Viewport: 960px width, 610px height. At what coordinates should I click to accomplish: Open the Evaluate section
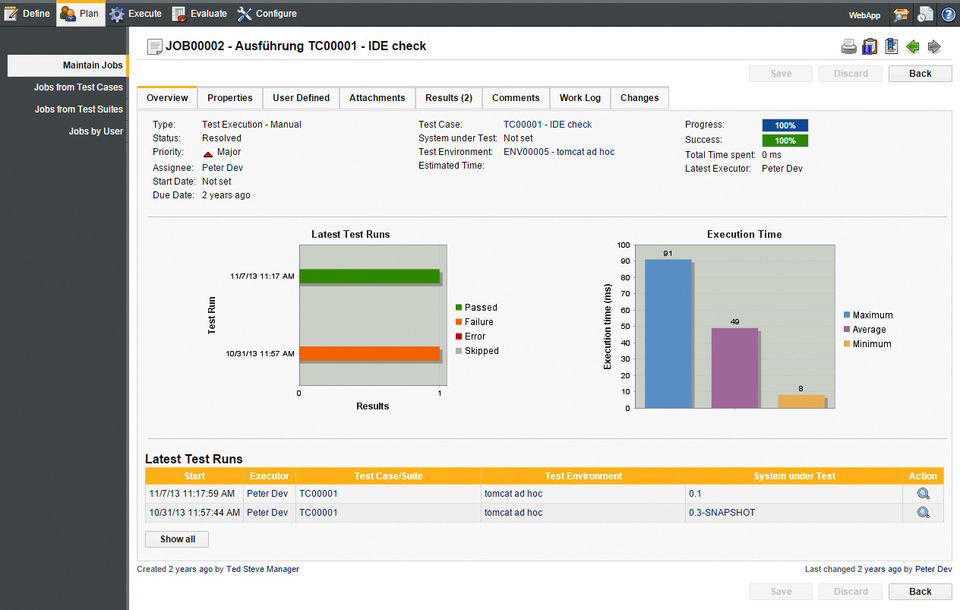[x=200, y=13]
